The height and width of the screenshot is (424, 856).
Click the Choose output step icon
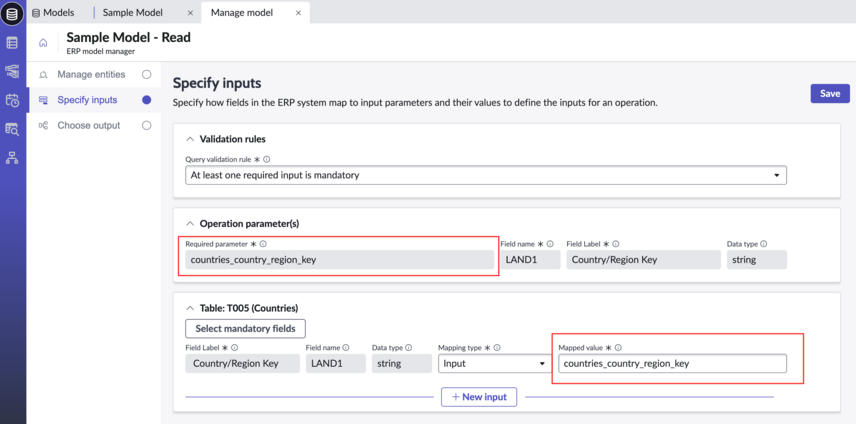coord(43,126)
